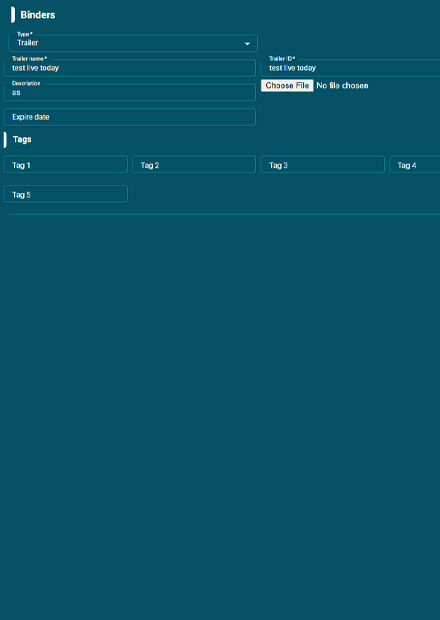The height and width of the screenshot is (620, 440).
Task: Click the Trailer ID floating label
Action: pos(282,59)
